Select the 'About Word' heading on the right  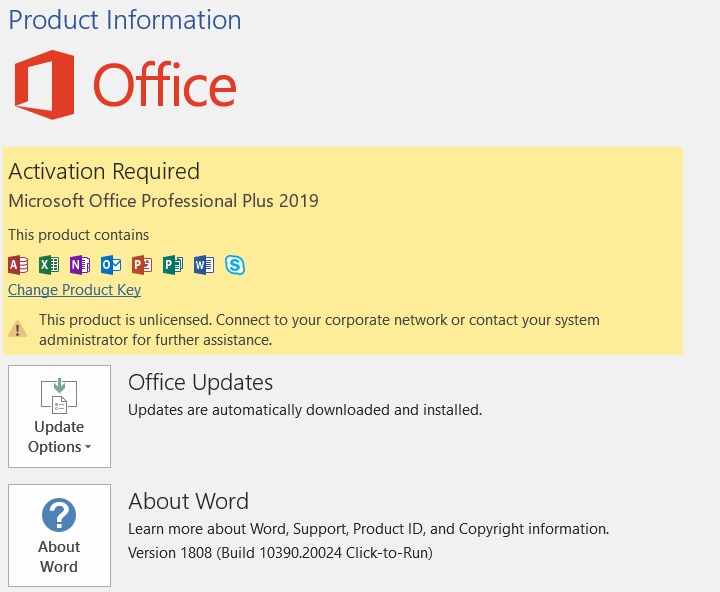188,501
